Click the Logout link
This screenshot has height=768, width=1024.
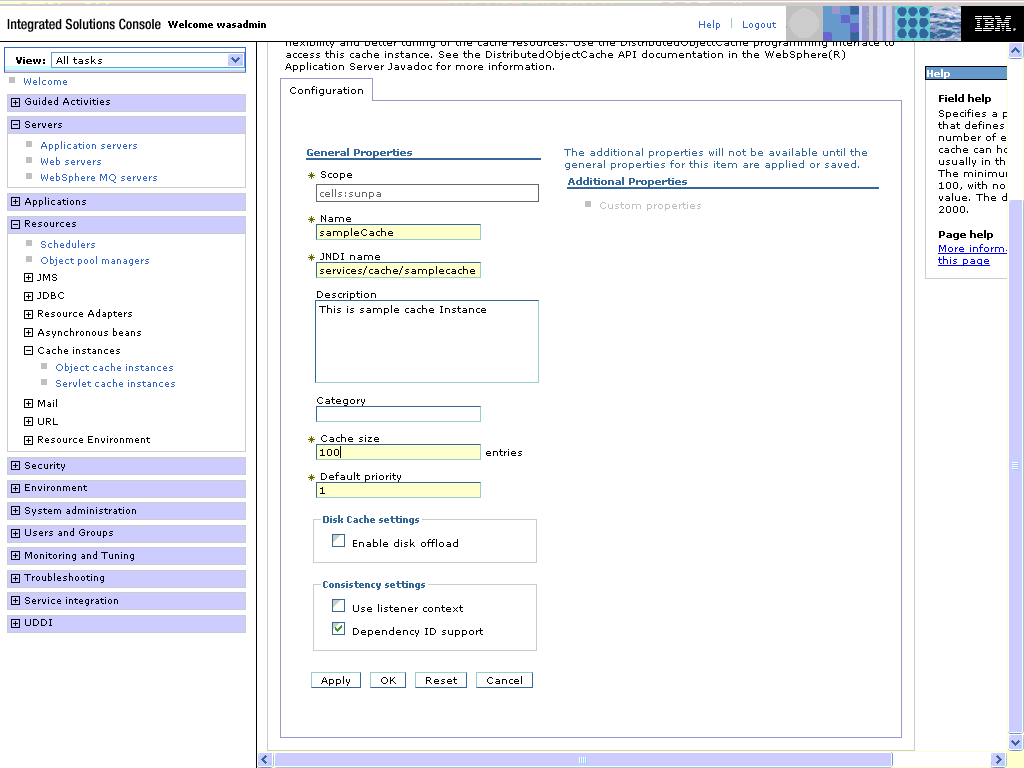click(x=759, y=25)
